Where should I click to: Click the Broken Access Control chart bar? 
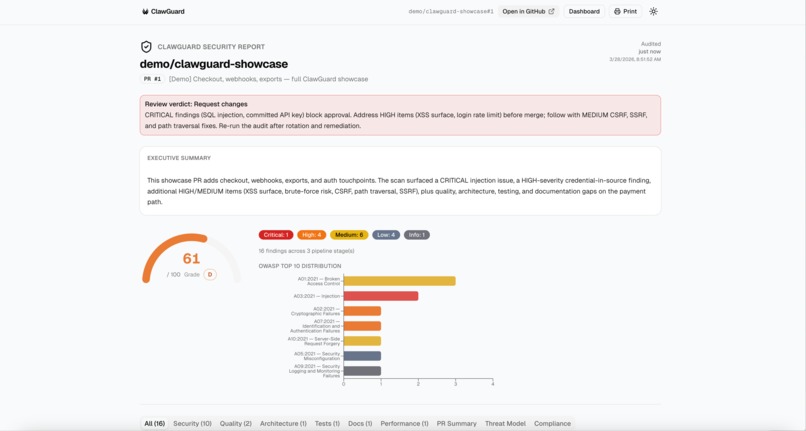399,281
